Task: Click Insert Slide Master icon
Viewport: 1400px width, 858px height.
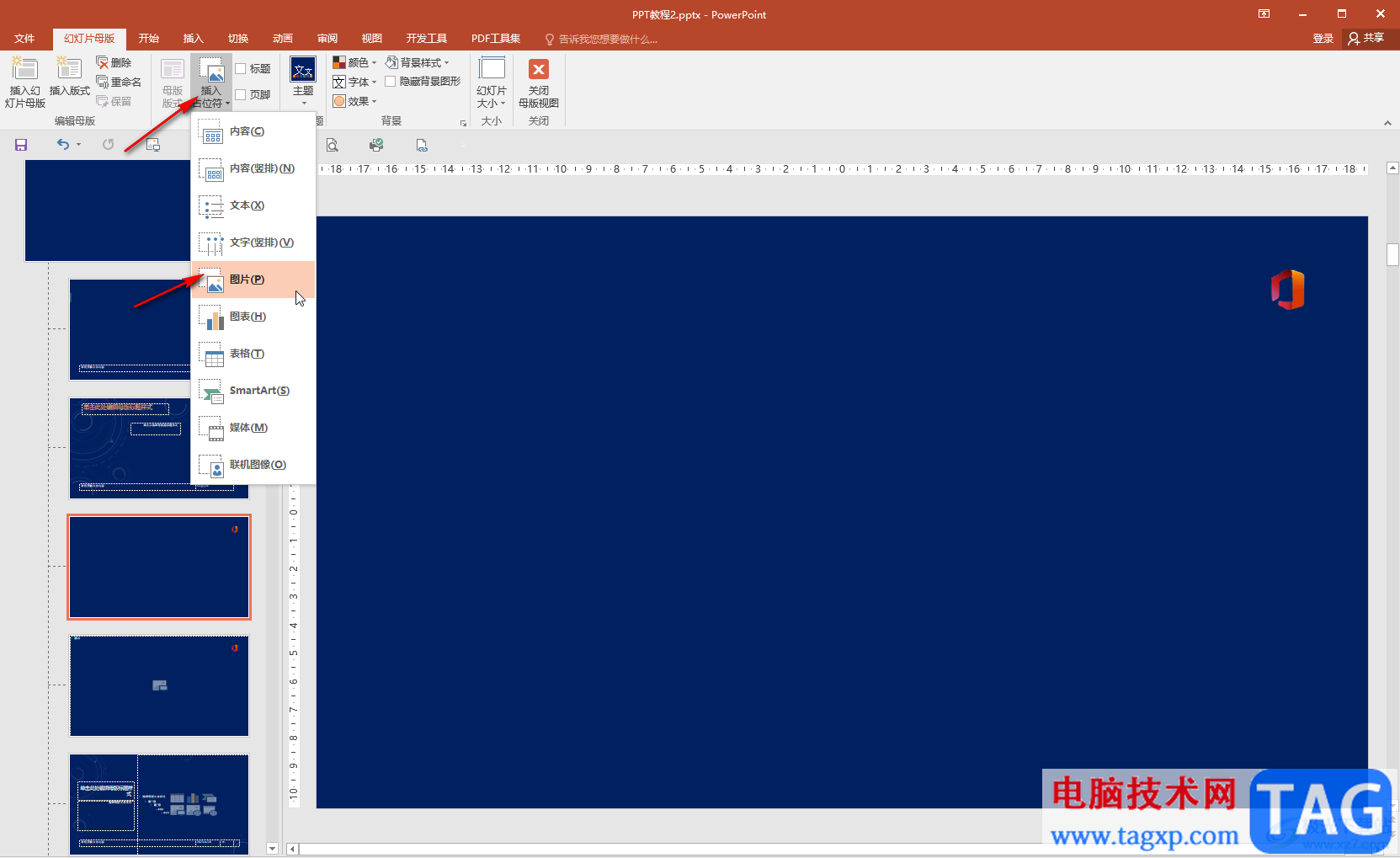Action: coord(24,82)
